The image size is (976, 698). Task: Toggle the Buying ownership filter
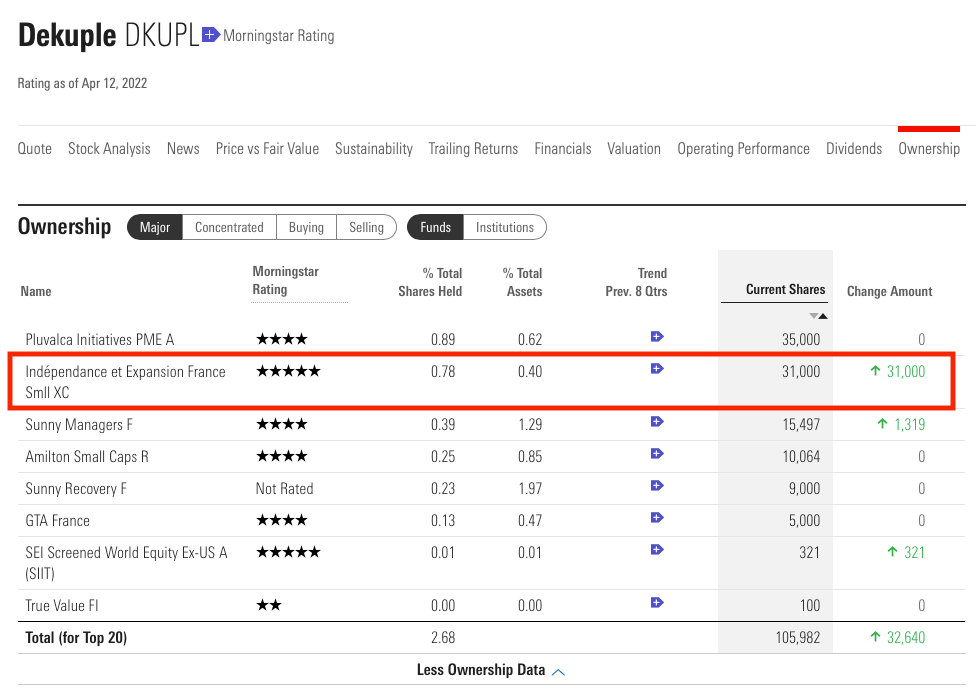pyautogui.click(x=306, y=227)
